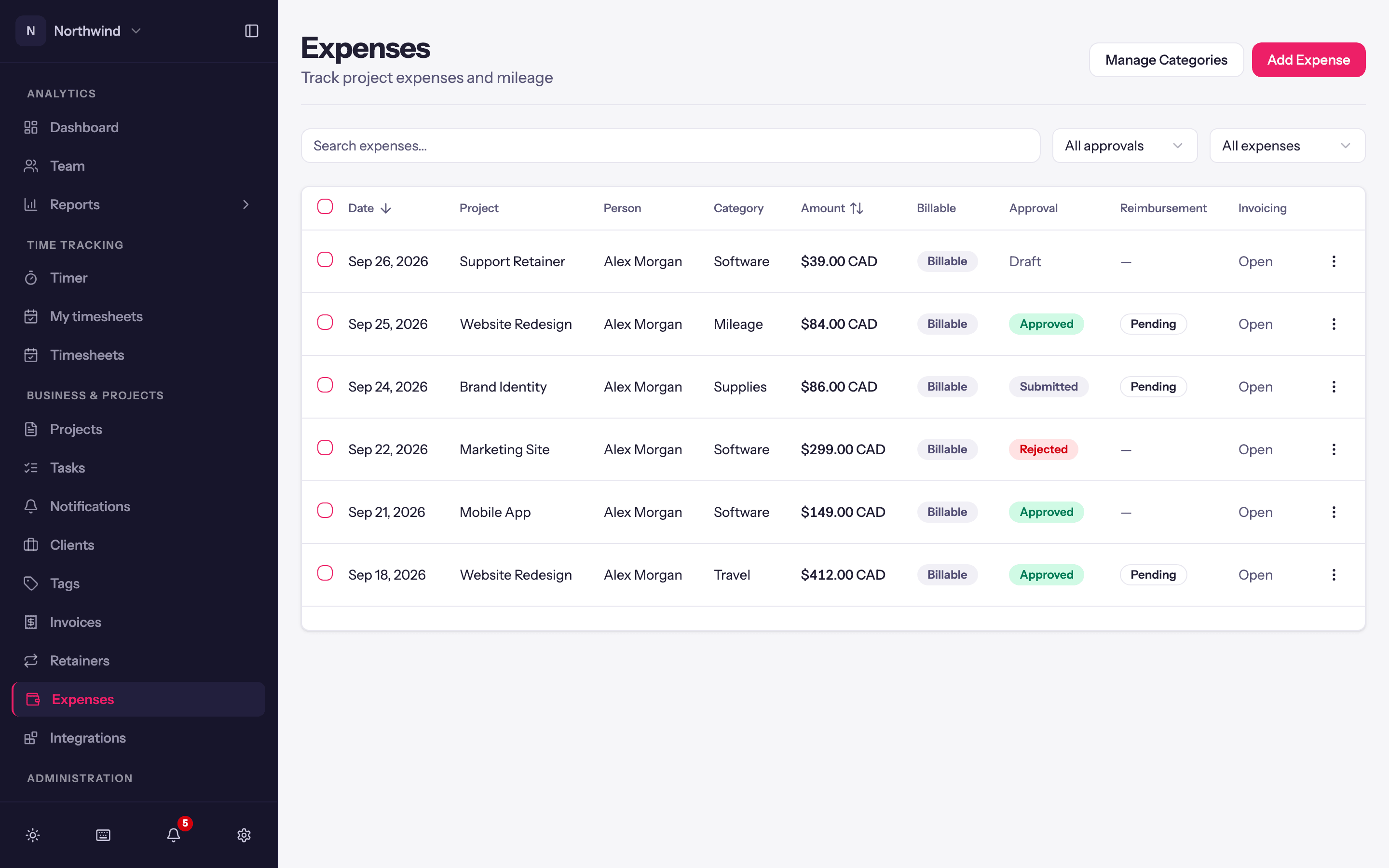
Task: Open keyboard shortcuts icon
Action: 103,835
